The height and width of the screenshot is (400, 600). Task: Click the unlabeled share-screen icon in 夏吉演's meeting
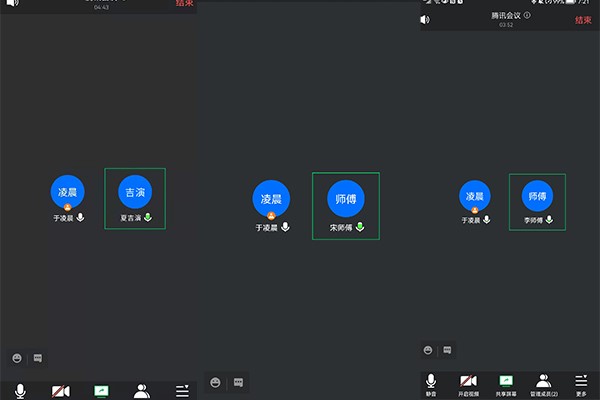tap(101, 390)
